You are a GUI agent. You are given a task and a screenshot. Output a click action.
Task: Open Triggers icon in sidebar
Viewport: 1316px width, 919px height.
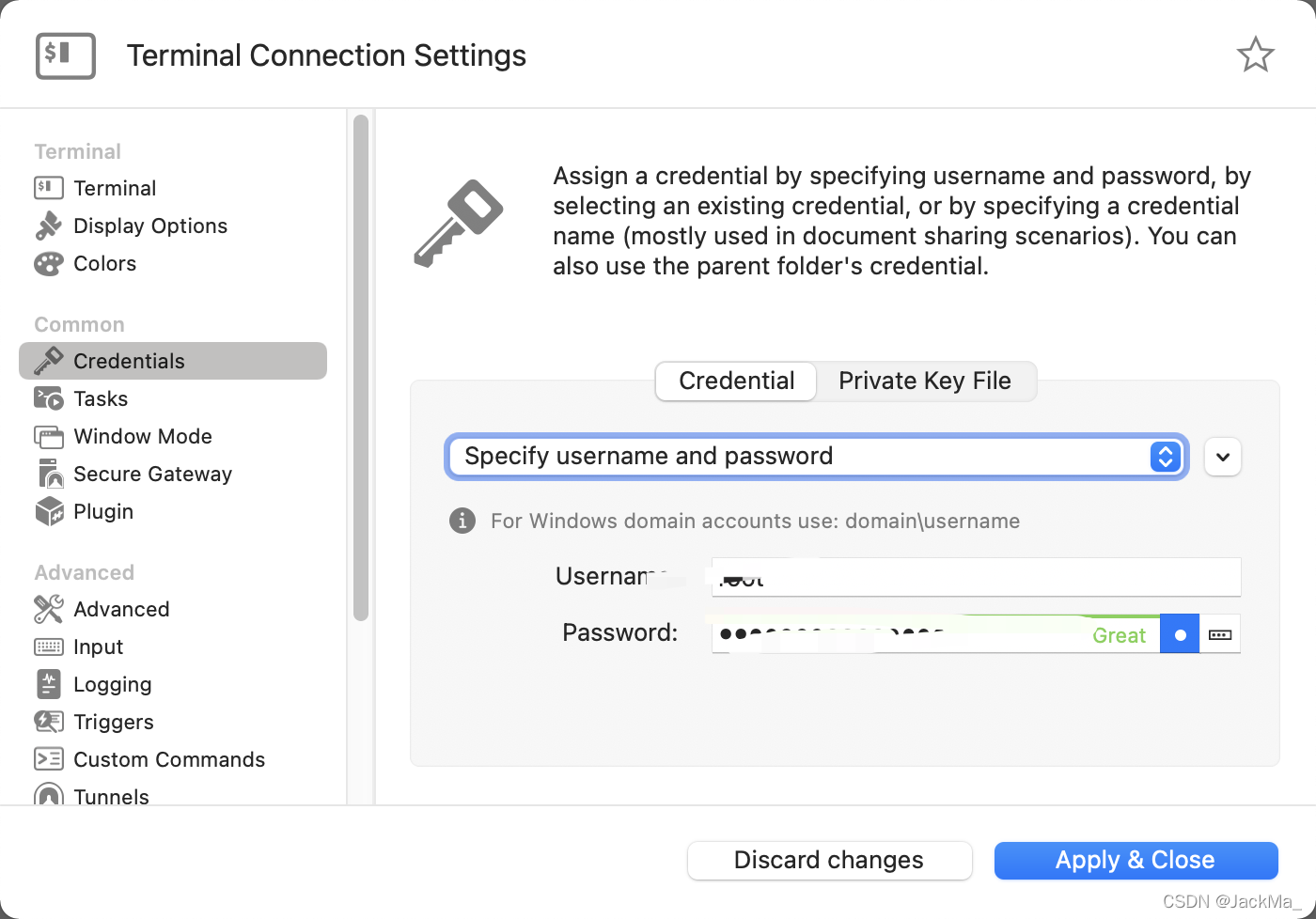48,722
